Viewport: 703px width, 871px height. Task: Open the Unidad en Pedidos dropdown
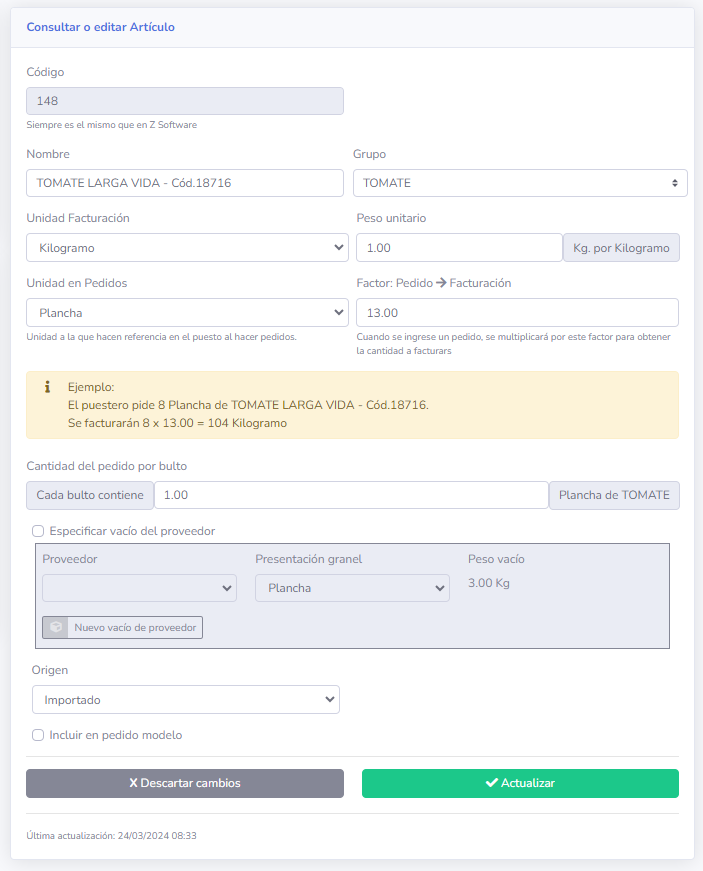click(187, 313)
